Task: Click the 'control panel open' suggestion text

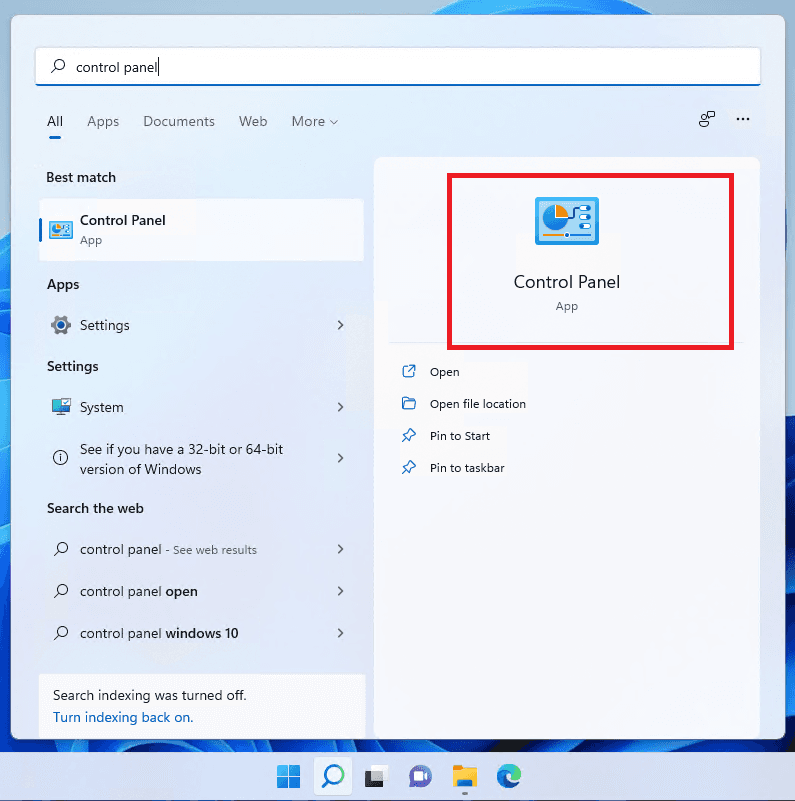Action: 138,591
